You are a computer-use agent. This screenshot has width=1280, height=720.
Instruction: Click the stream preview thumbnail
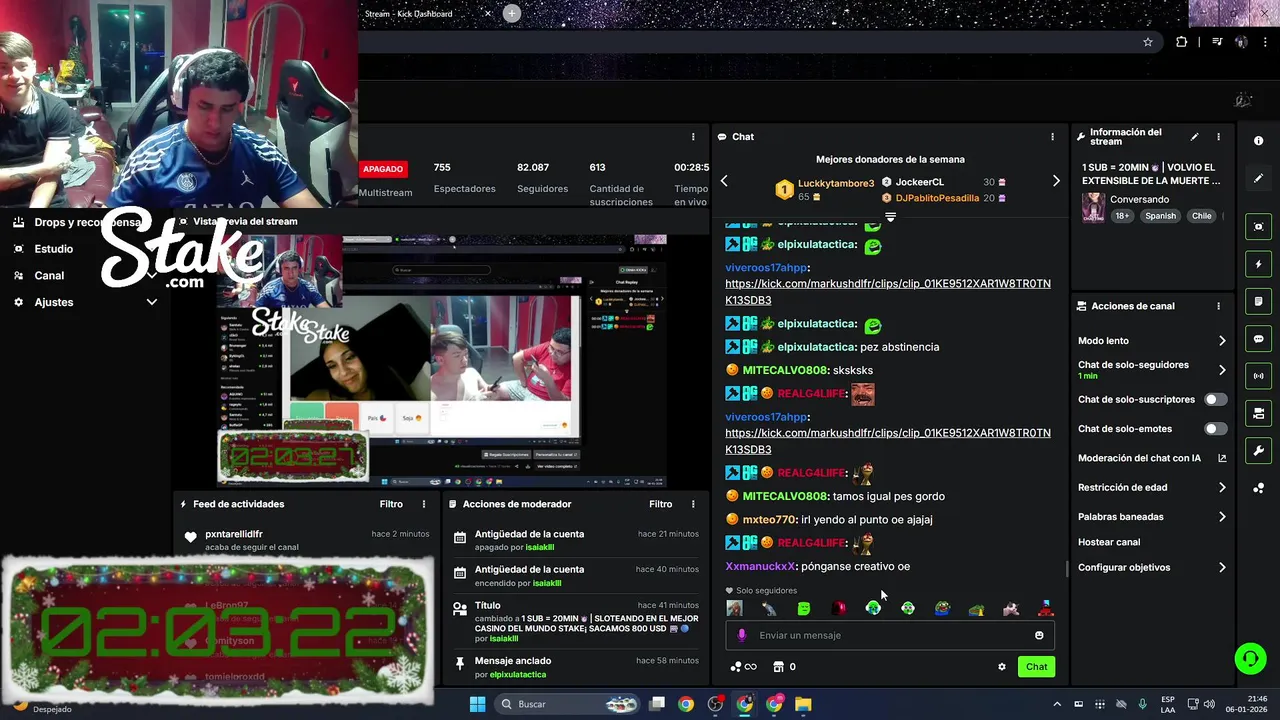tap(442, 362)
